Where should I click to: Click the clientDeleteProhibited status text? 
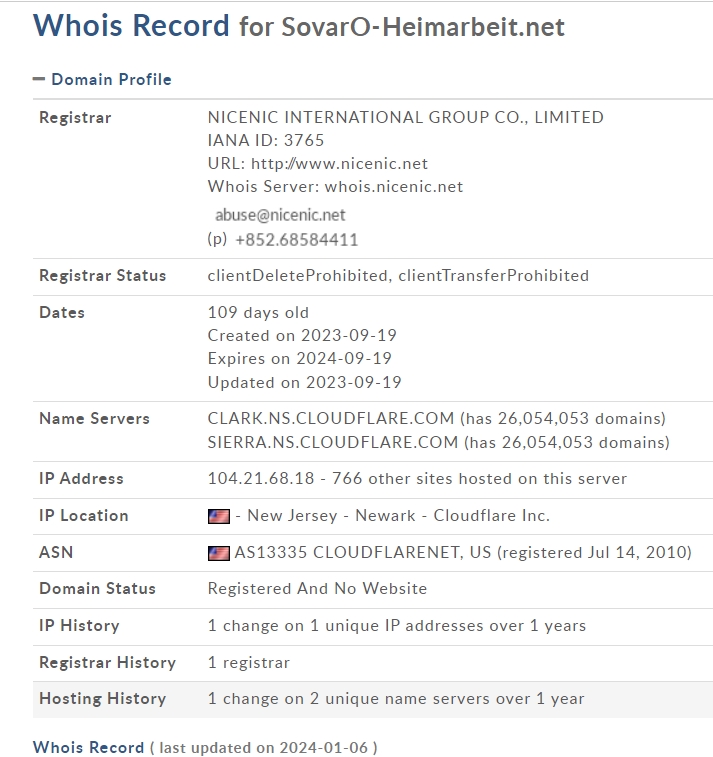(x=298, y=276)
